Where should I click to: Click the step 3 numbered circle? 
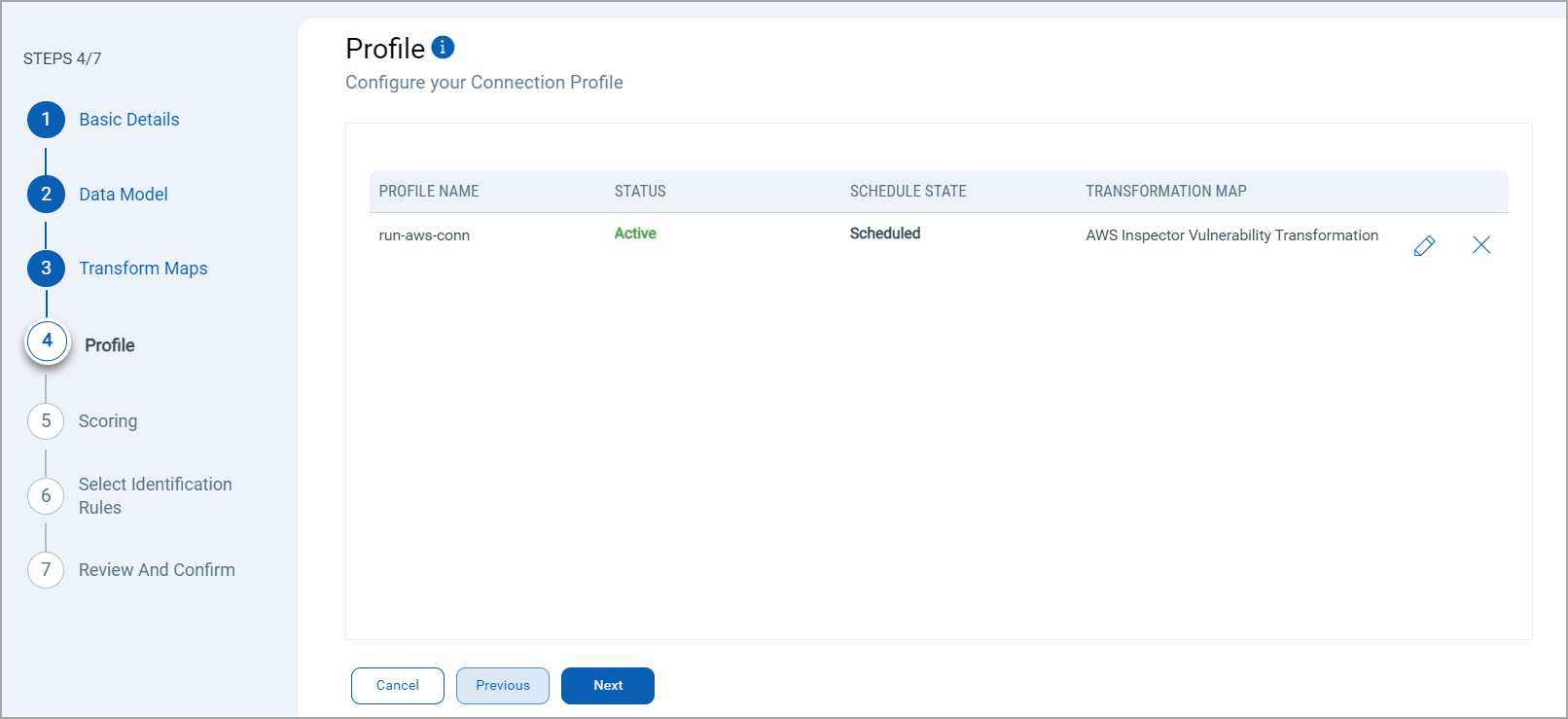click(x=46, y=269)
